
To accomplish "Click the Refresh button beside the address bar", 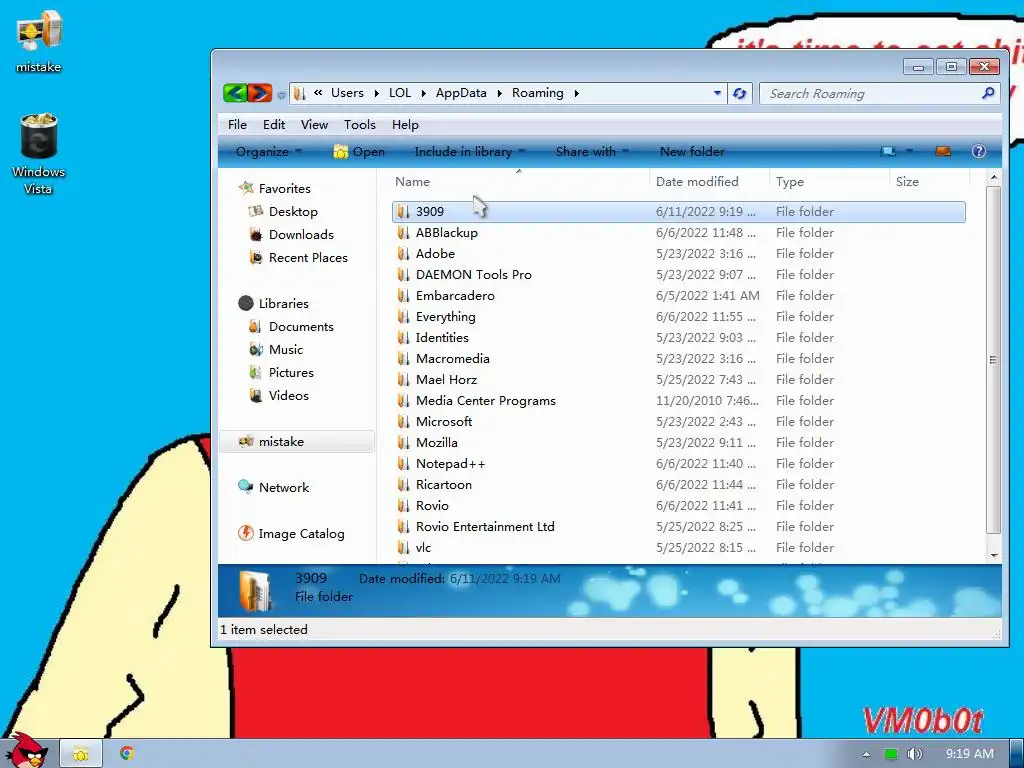I will [x=739, y=93].
